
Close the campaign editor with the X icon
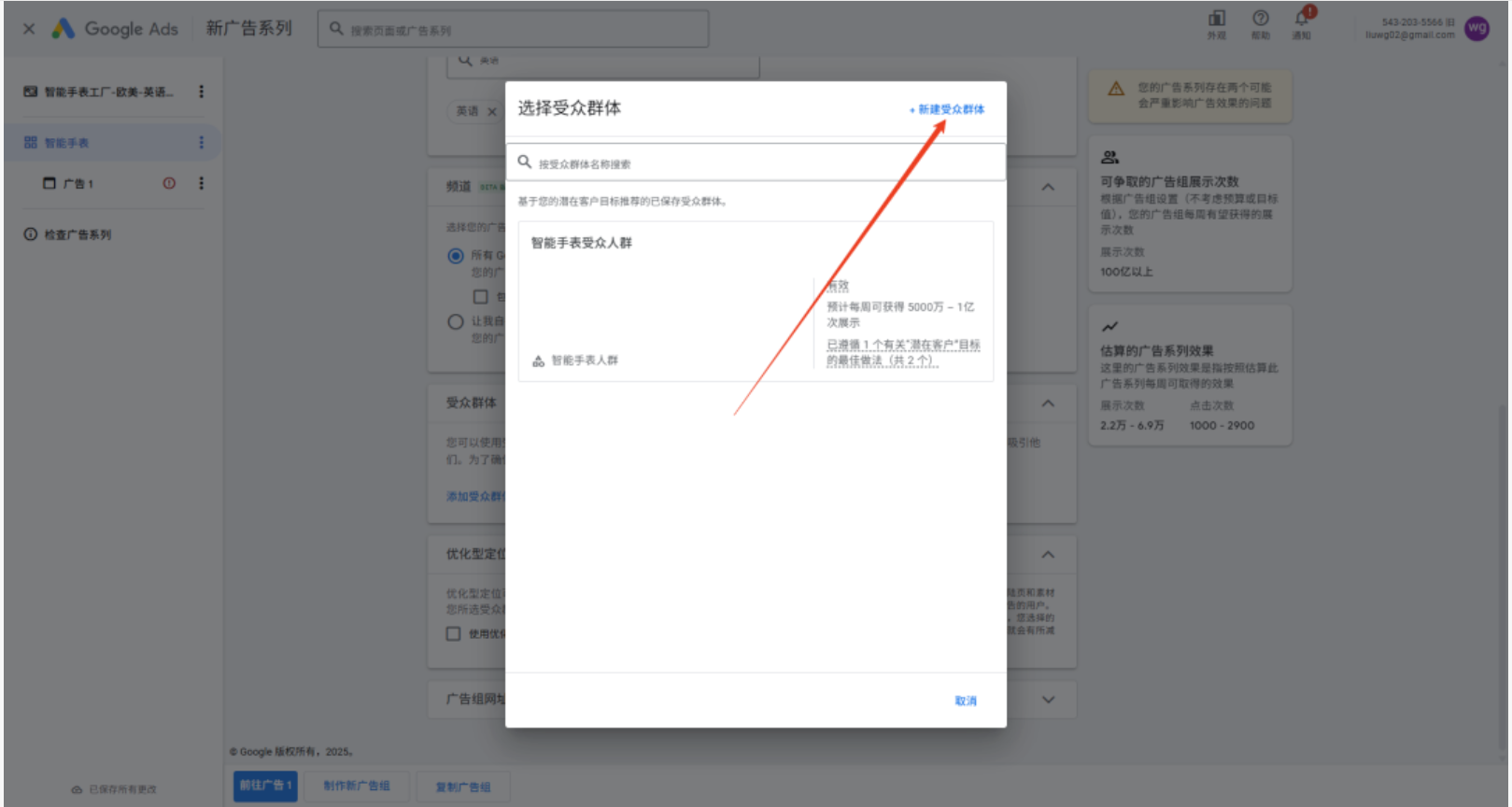tap(29, 29)
